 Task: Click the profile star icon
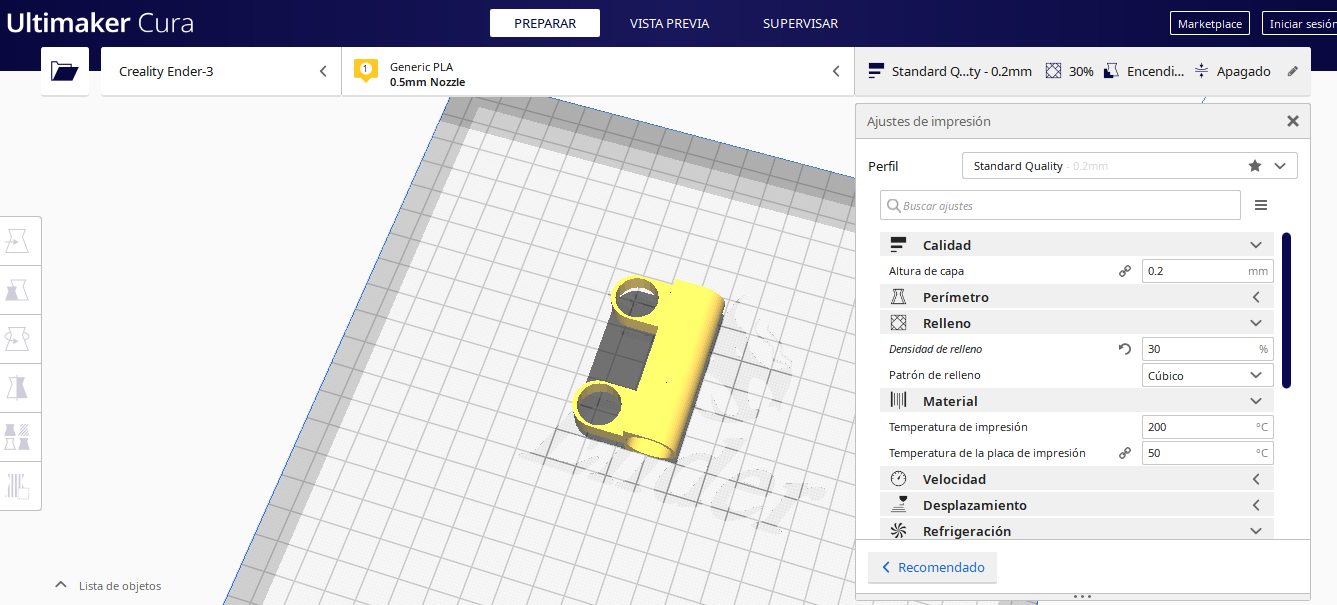pos(1255,166)
